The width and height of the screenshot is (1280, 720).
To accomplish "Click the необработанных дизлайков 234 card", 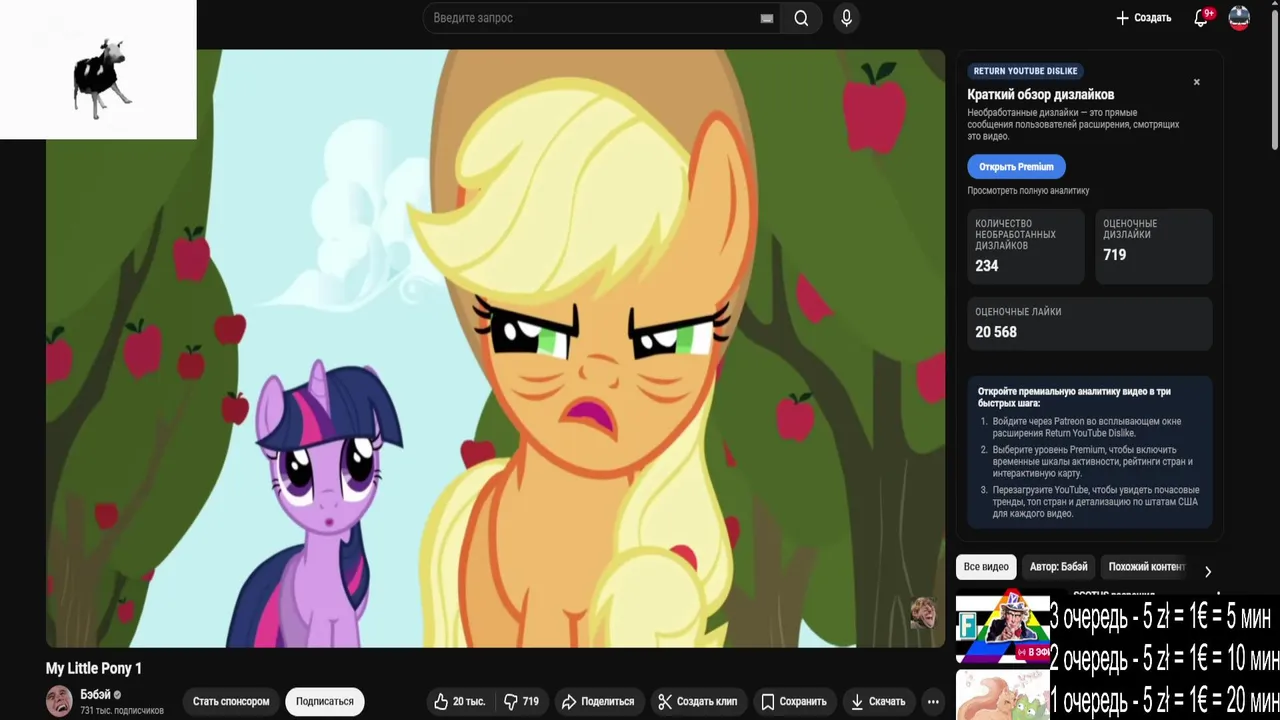I will 1026,246.
